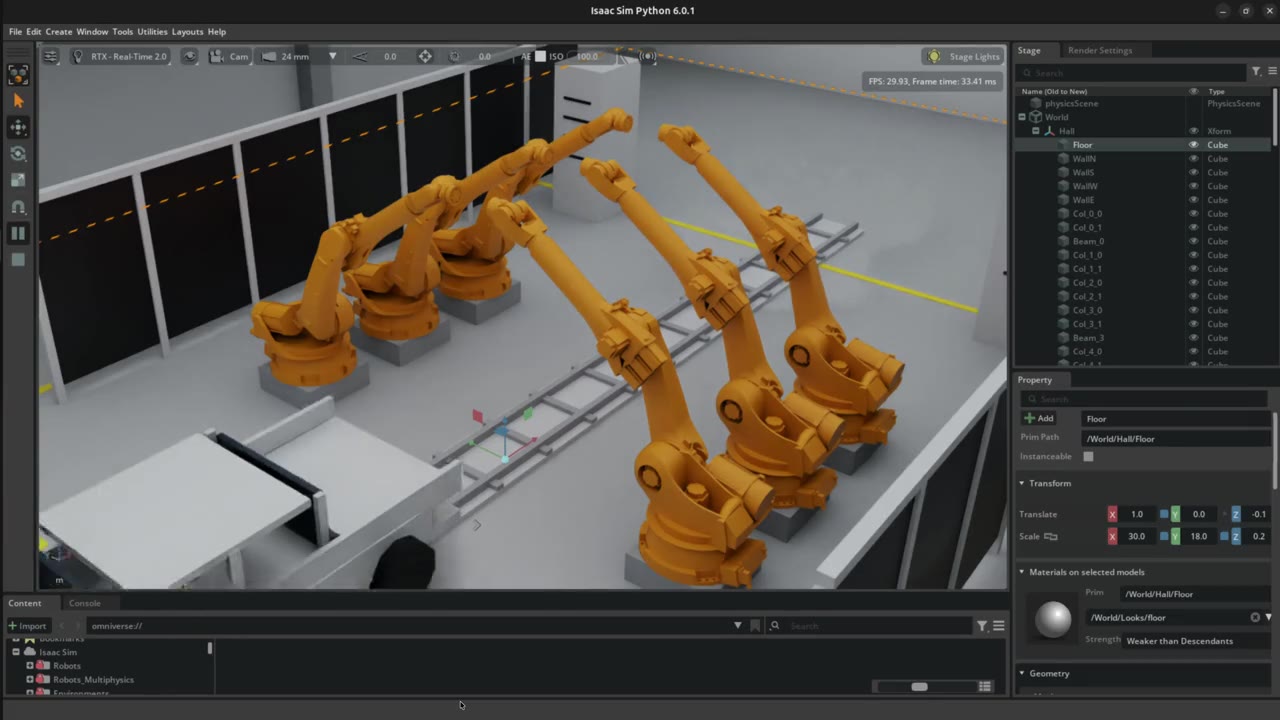1280x720 pixels.
Task: Open the Create menu
Action: coord(59,31)
